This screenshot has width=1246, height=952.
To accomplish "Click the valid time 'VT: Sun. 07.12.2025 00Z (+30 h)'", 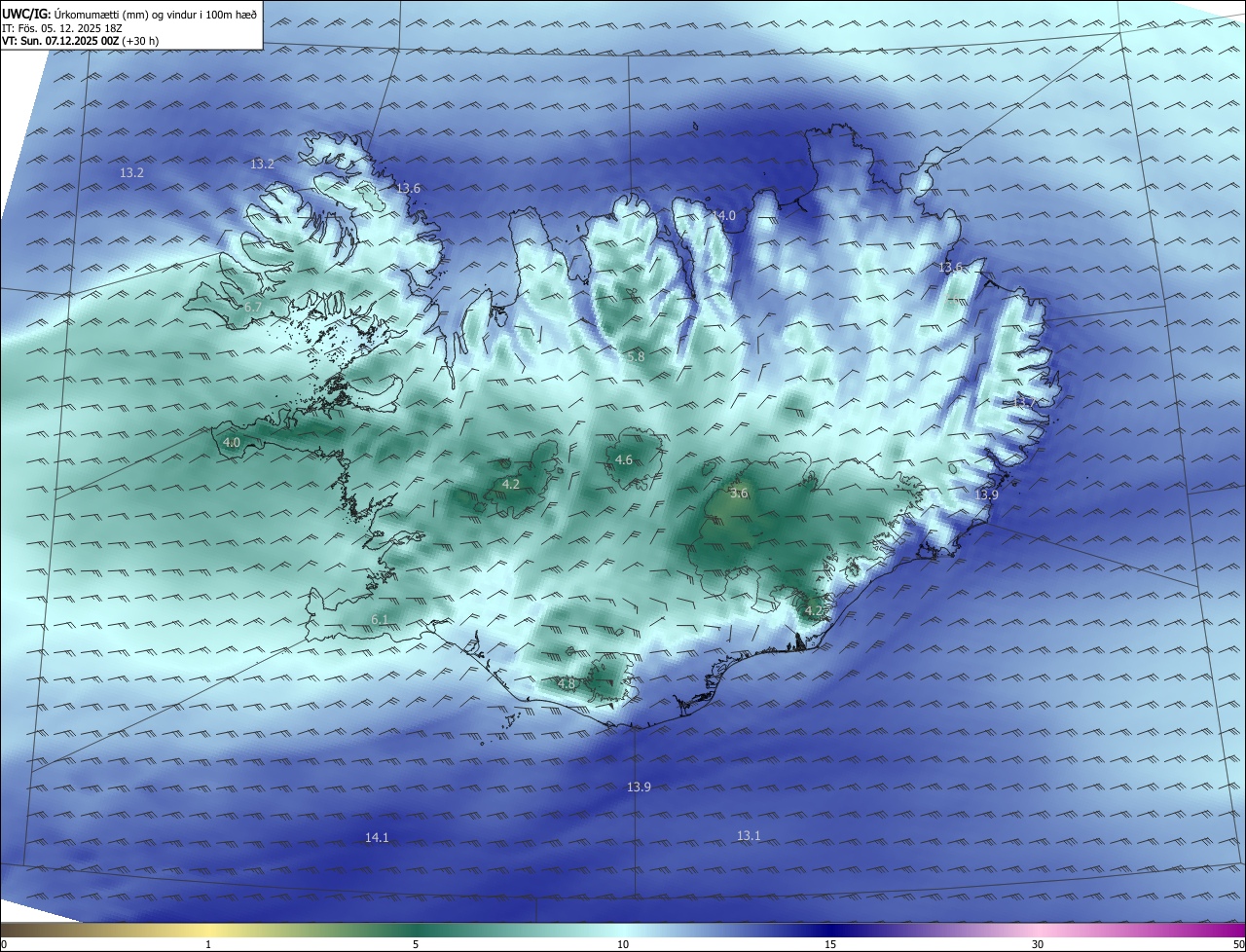I will [x=81, y=41].
